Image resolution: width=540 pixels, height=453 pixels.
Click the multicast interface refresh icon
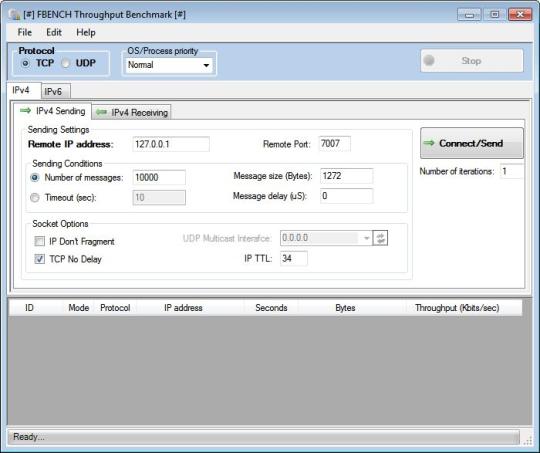click(381, 238)
